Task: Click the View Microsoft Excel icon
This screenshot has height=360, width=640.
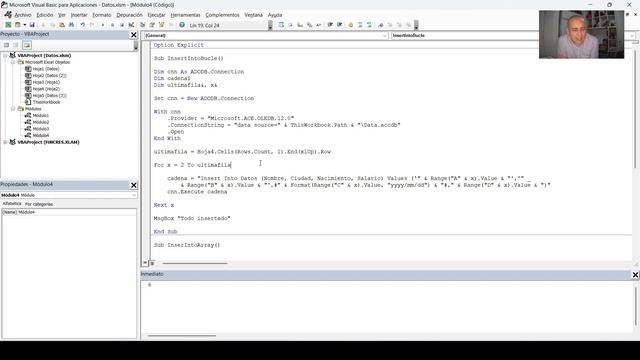Action: pos(8,25)
